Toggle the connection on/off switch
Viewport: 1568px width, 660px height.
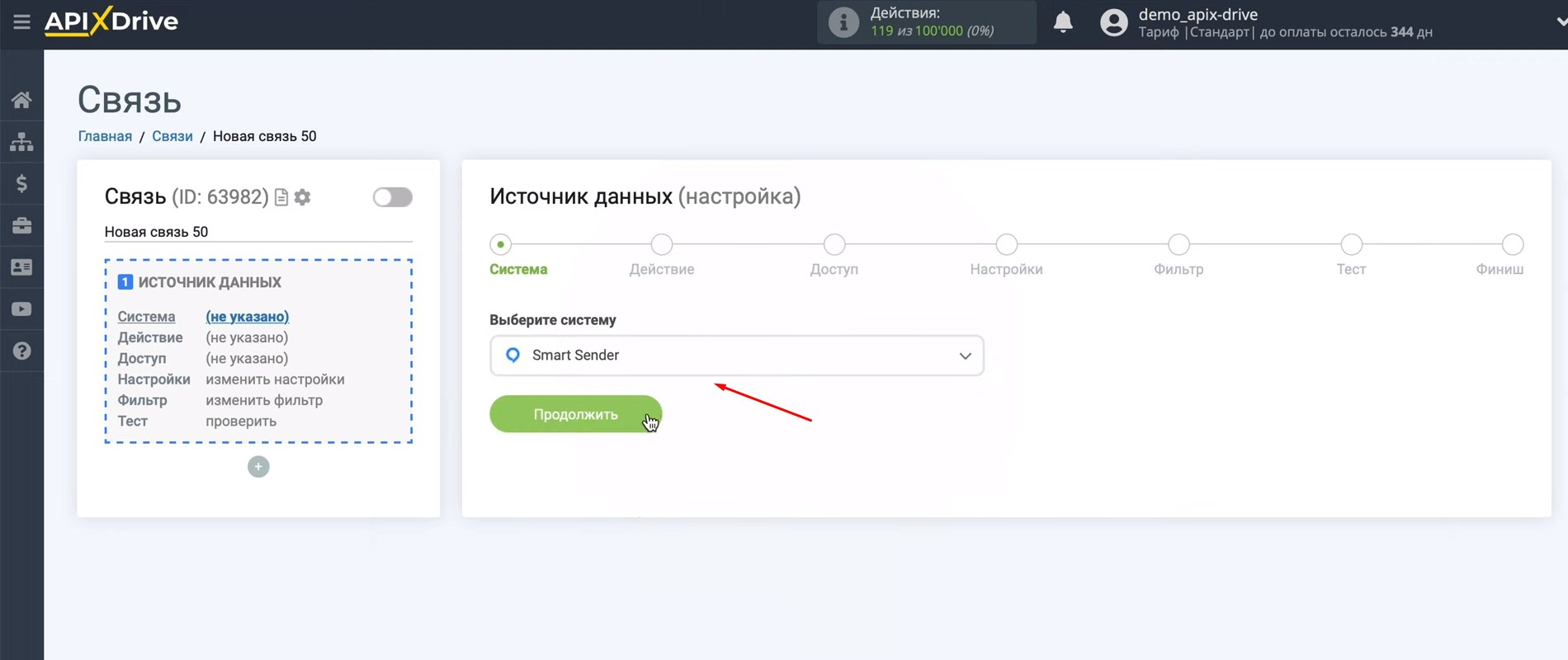click(x=392, y=197)
